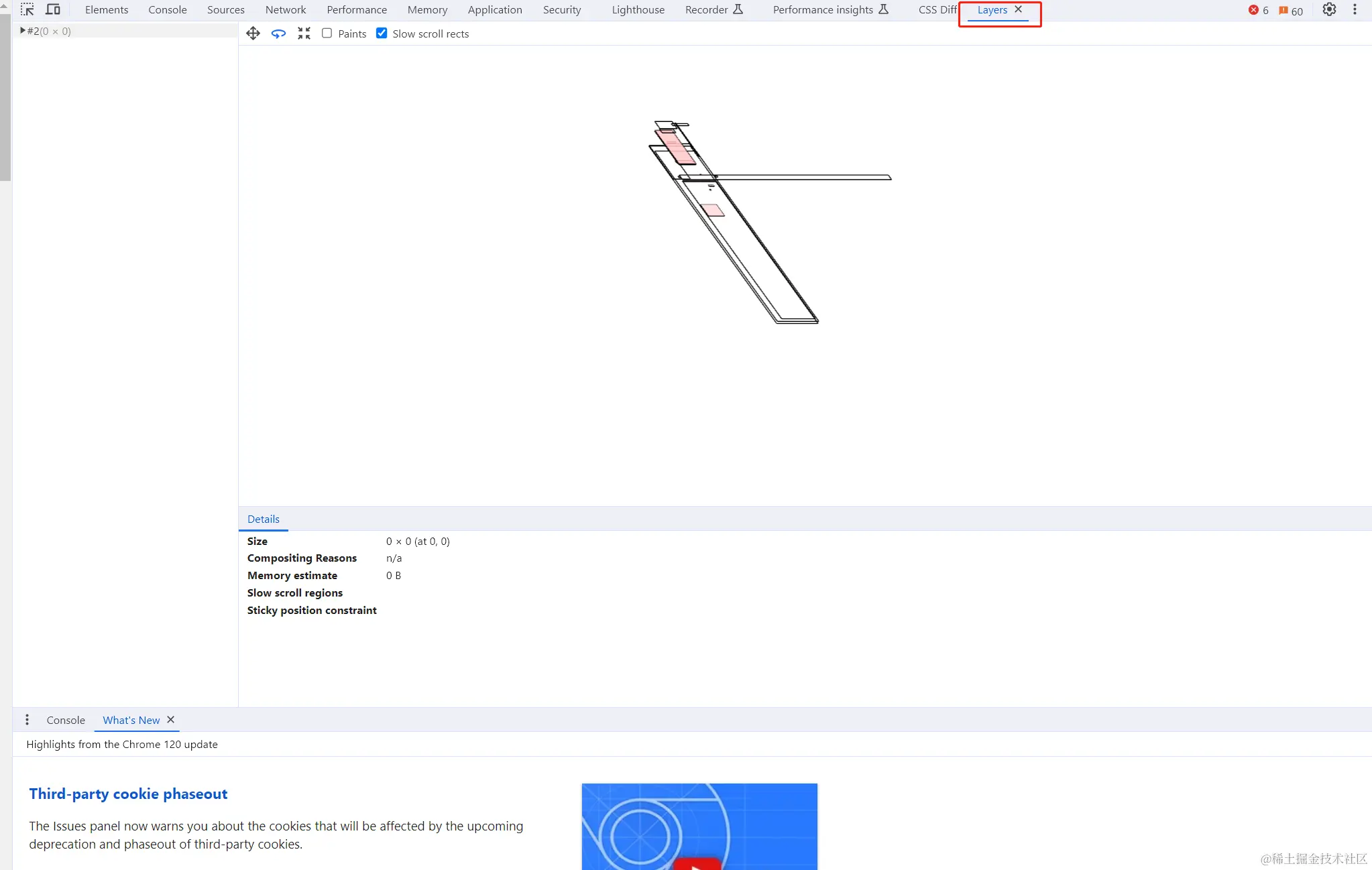Close the Layers panel tab

pyautogui.click(x=1018, y=9)
